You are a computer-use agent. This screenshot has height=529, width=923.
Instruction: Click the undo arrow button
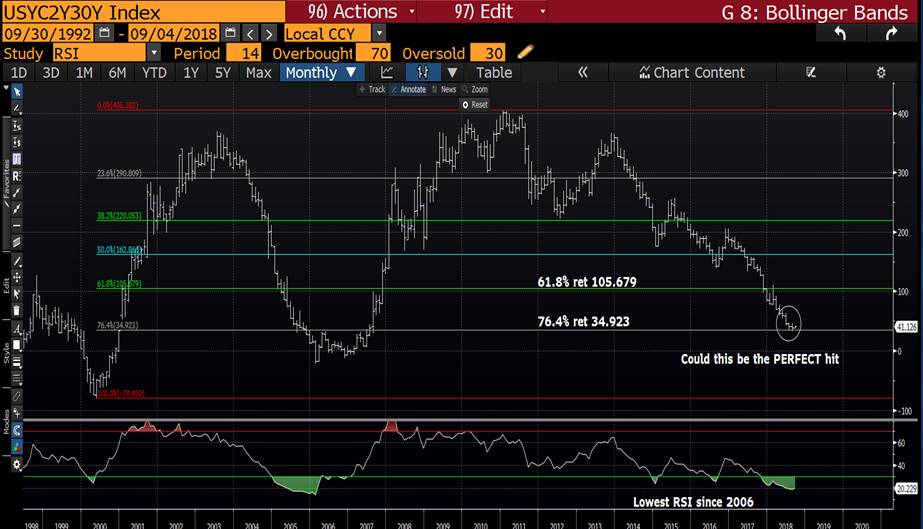pos(840,33)
